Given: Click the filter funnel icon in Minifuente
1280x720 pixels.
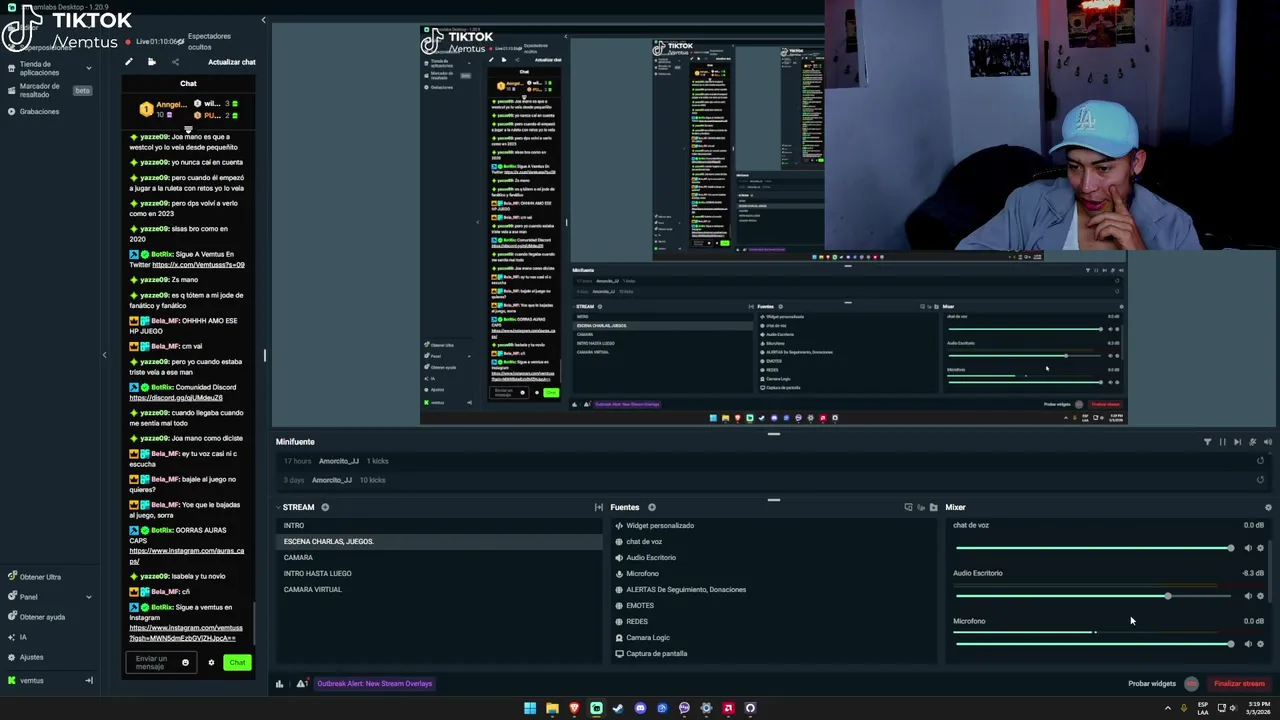Looking at the screenshot, I should click(x=1207, y=442).
